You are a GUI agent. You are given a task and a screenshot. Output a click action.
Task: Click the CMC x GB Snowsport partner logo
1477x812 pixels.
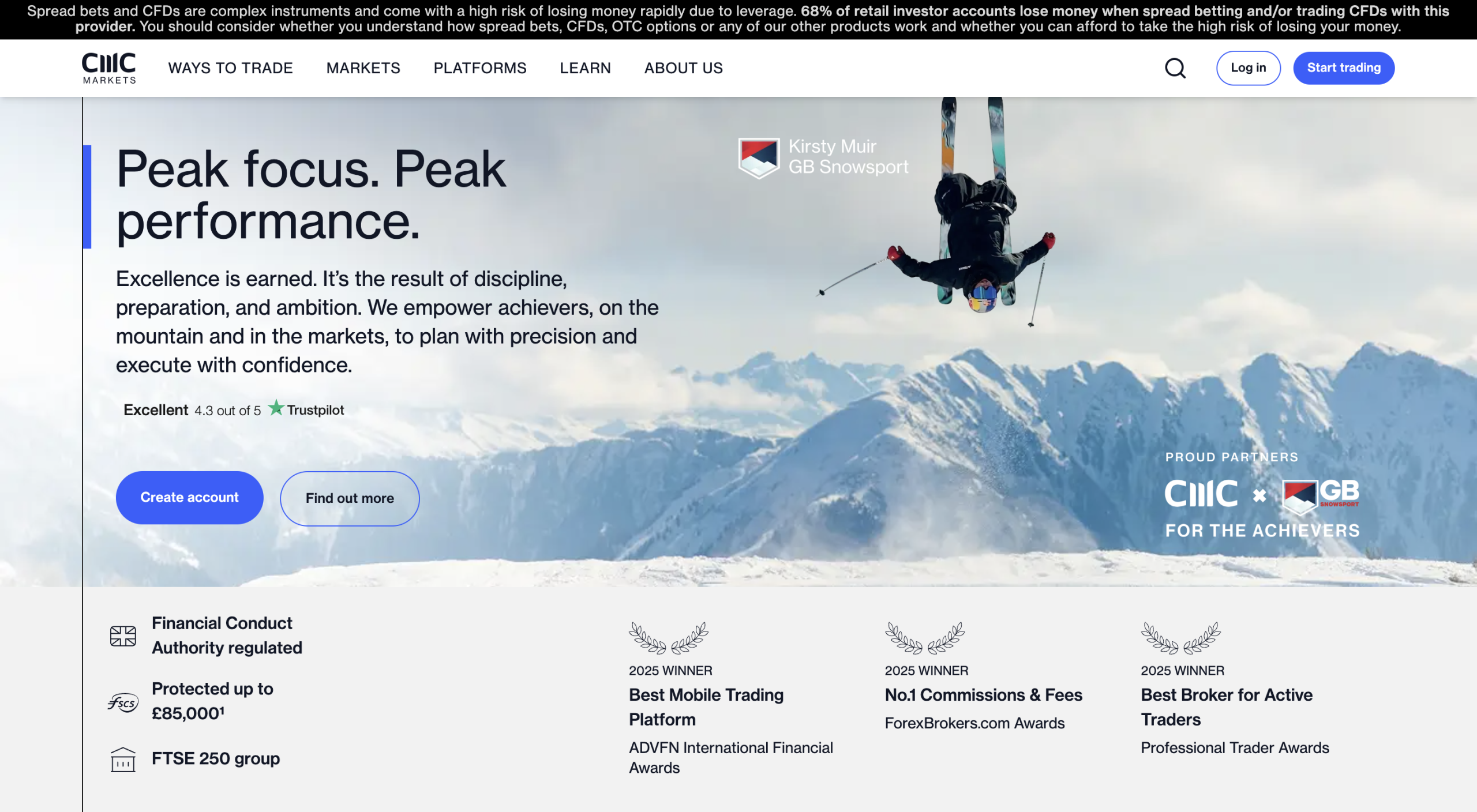click(1262, 495)
